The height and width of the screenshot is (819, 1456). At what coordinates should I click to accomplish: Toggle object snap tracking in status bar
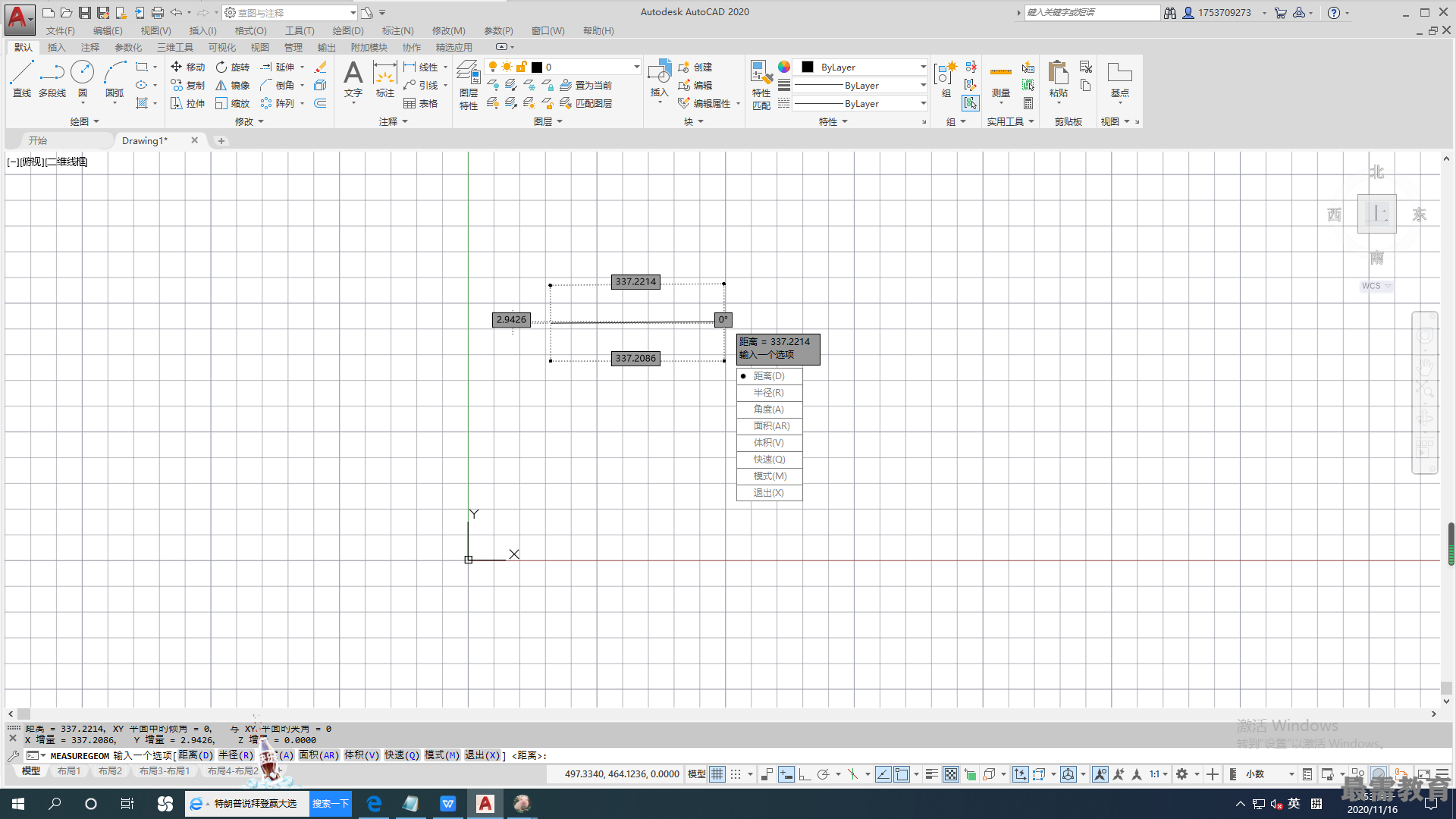(x=883, y=774)
